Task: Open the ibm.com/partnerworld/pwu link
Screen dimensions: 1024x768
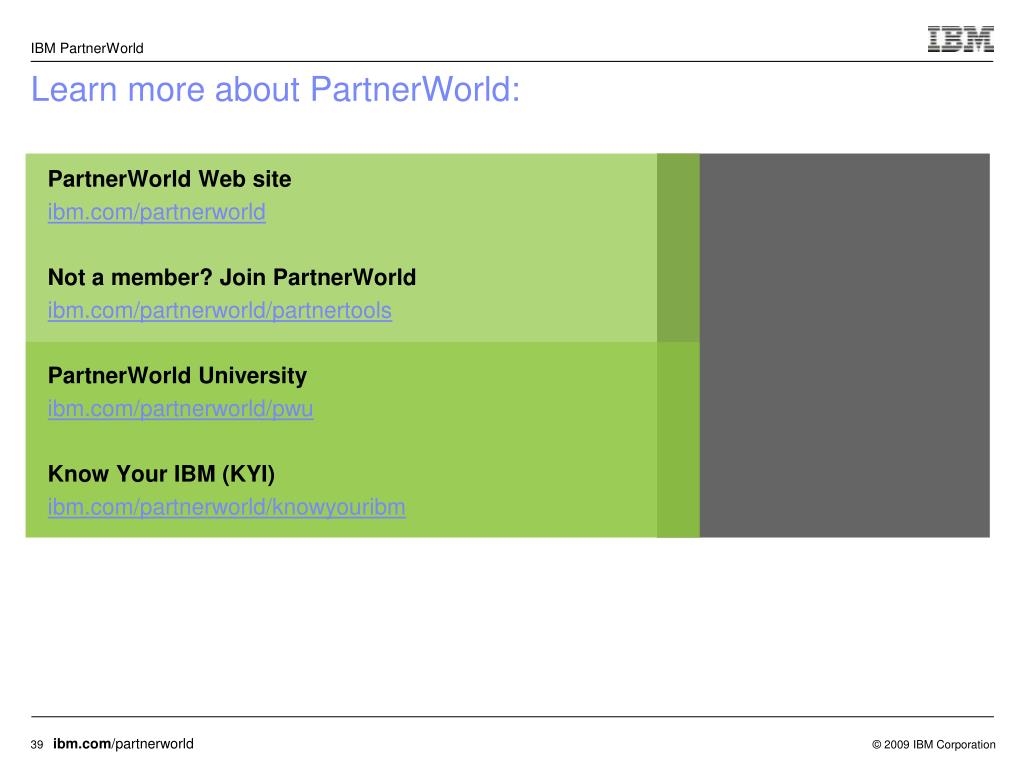Action: pyautogui.click(x=180, y=409)
